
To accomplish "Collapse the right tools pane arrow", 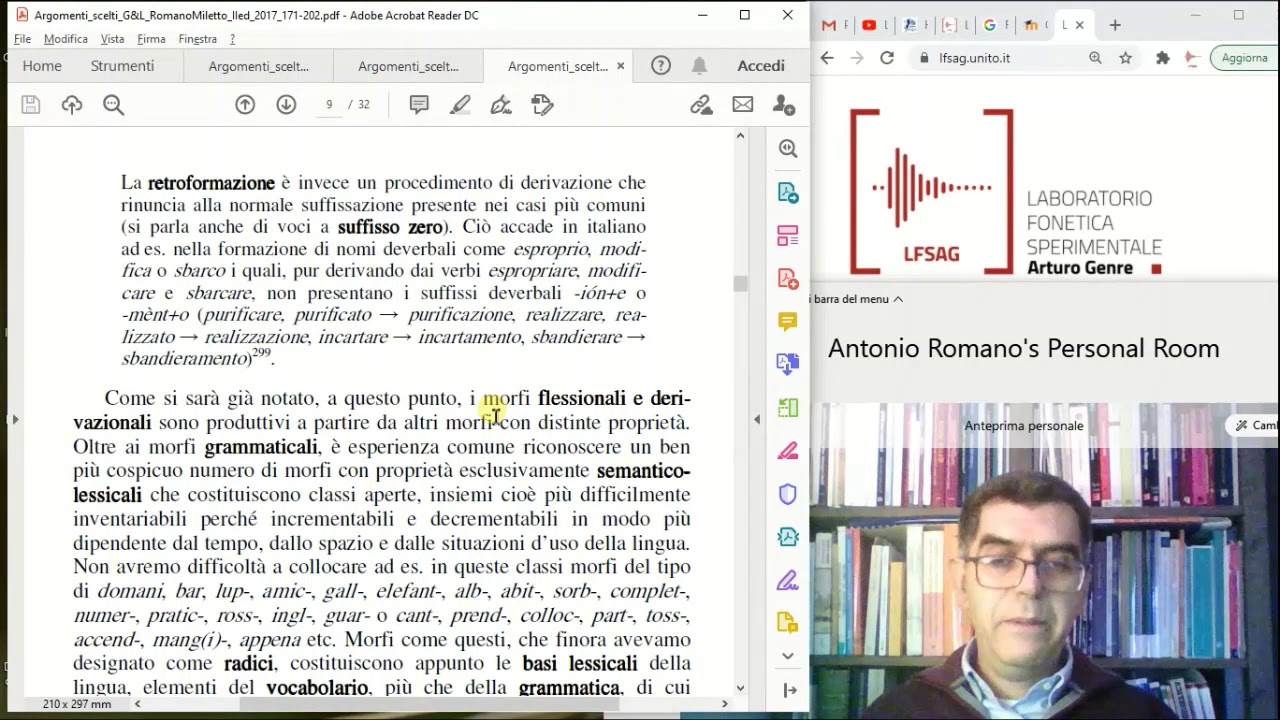I will 790,690.
